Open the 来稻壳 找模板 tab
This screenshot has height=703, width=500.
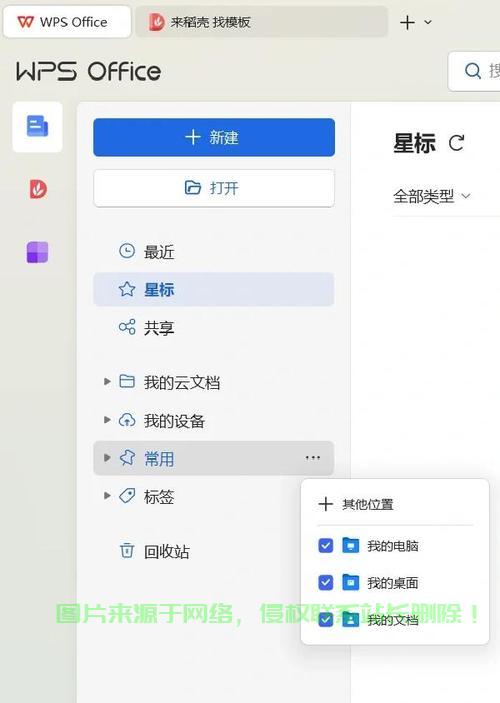pyautogui.click(x=261, y=22)
